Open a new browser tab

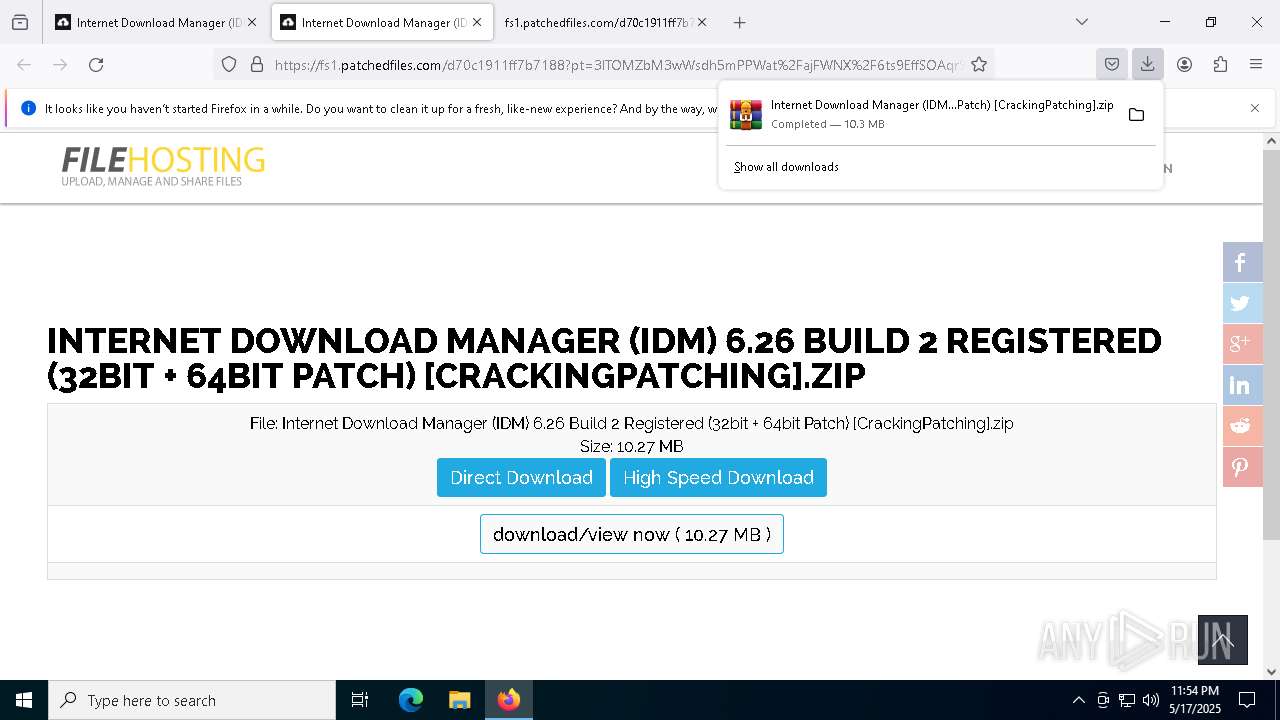[x=739, y=22]
